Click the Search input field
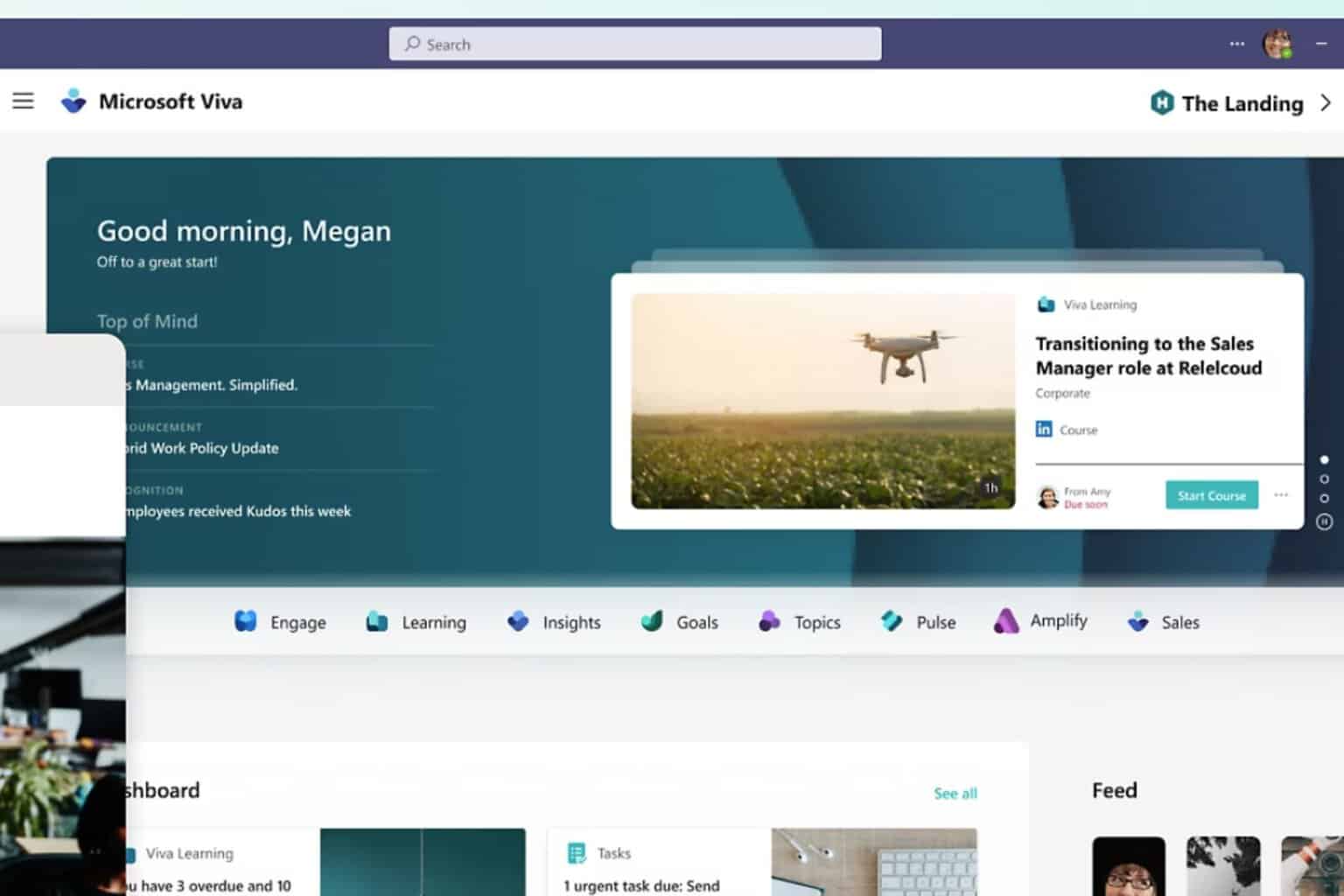Image resolution: width=1344 pixels, height=896 pixels. point(635,44)
